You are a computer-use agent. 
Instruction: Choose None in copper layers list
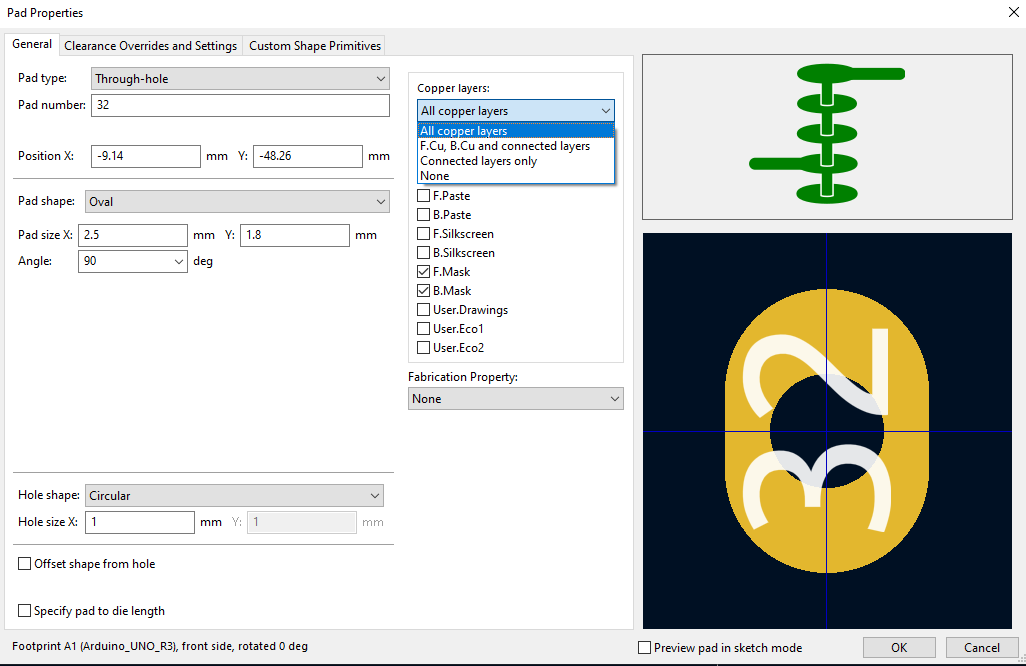pyautogui.click(x=516, y=176)
